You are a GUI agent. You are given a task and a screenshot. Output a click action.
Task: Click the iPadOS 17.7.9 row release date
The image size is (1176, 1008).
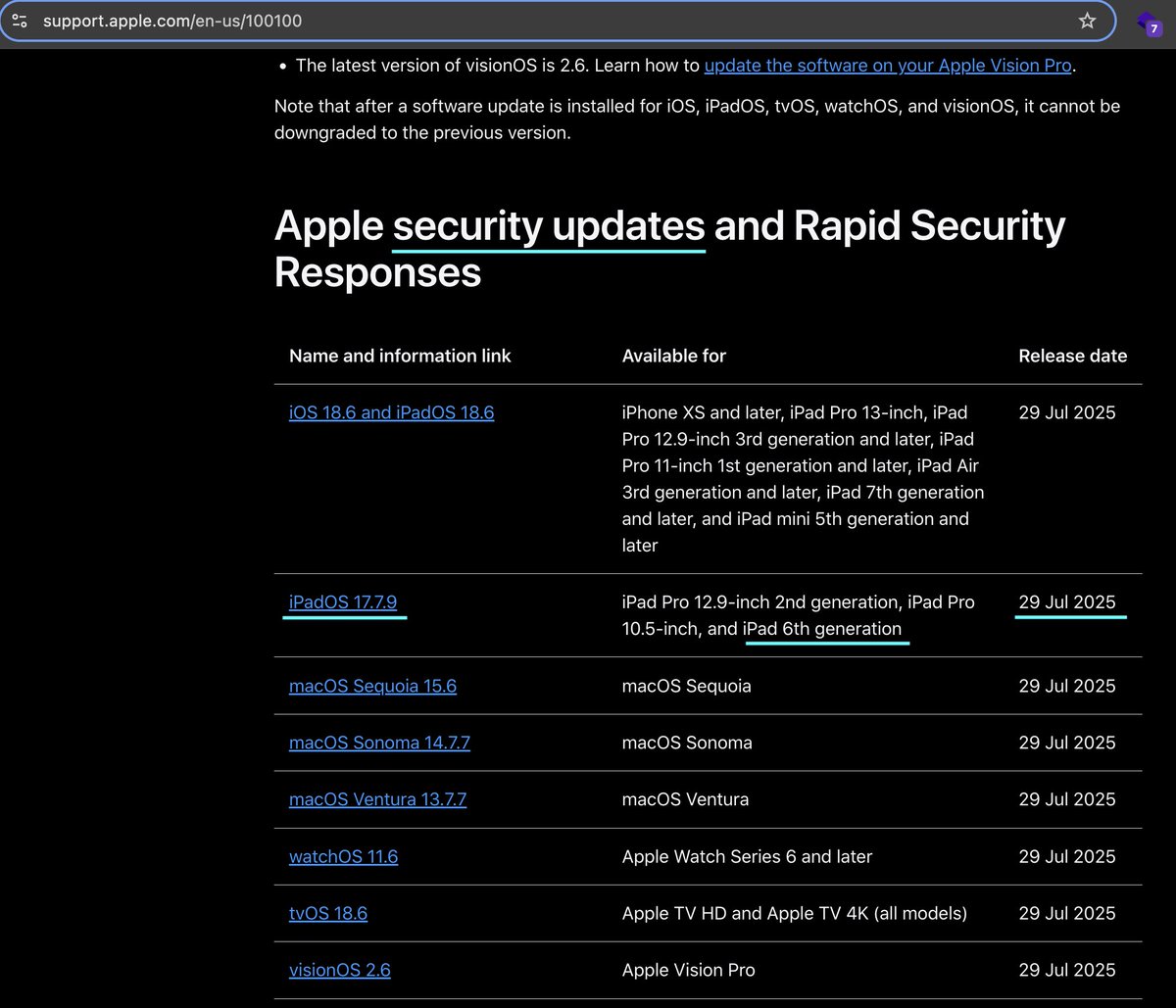[x=1067, y=602]
